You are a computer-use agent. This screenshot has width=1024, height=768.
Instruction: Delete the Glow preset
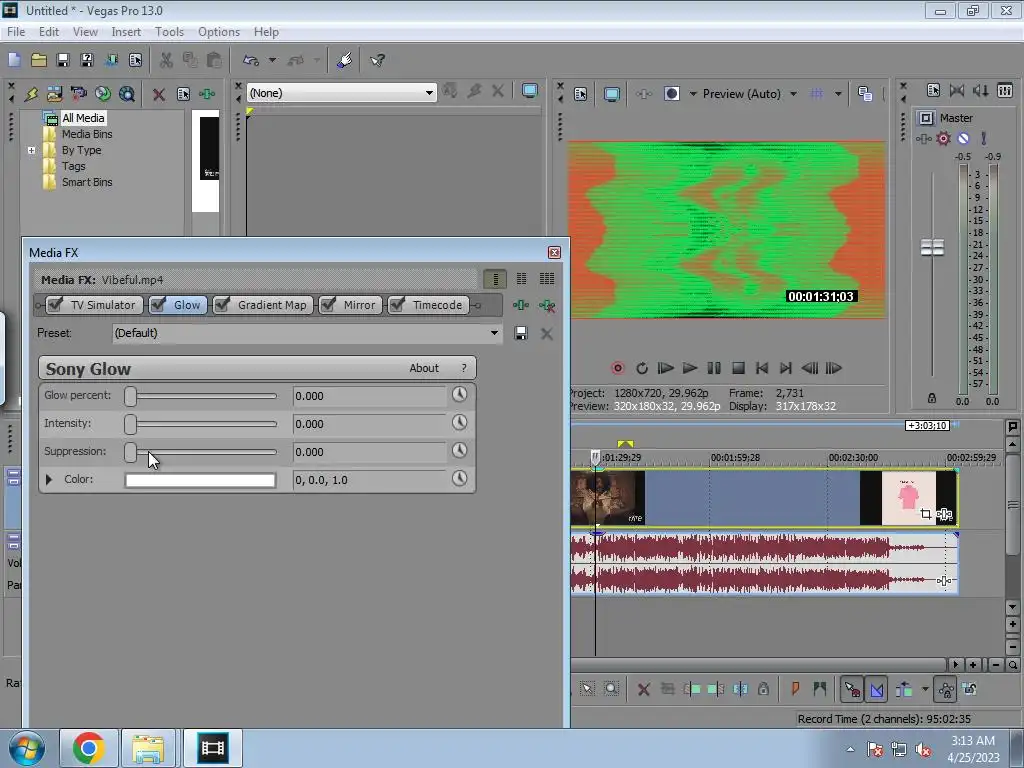point(547,334)
